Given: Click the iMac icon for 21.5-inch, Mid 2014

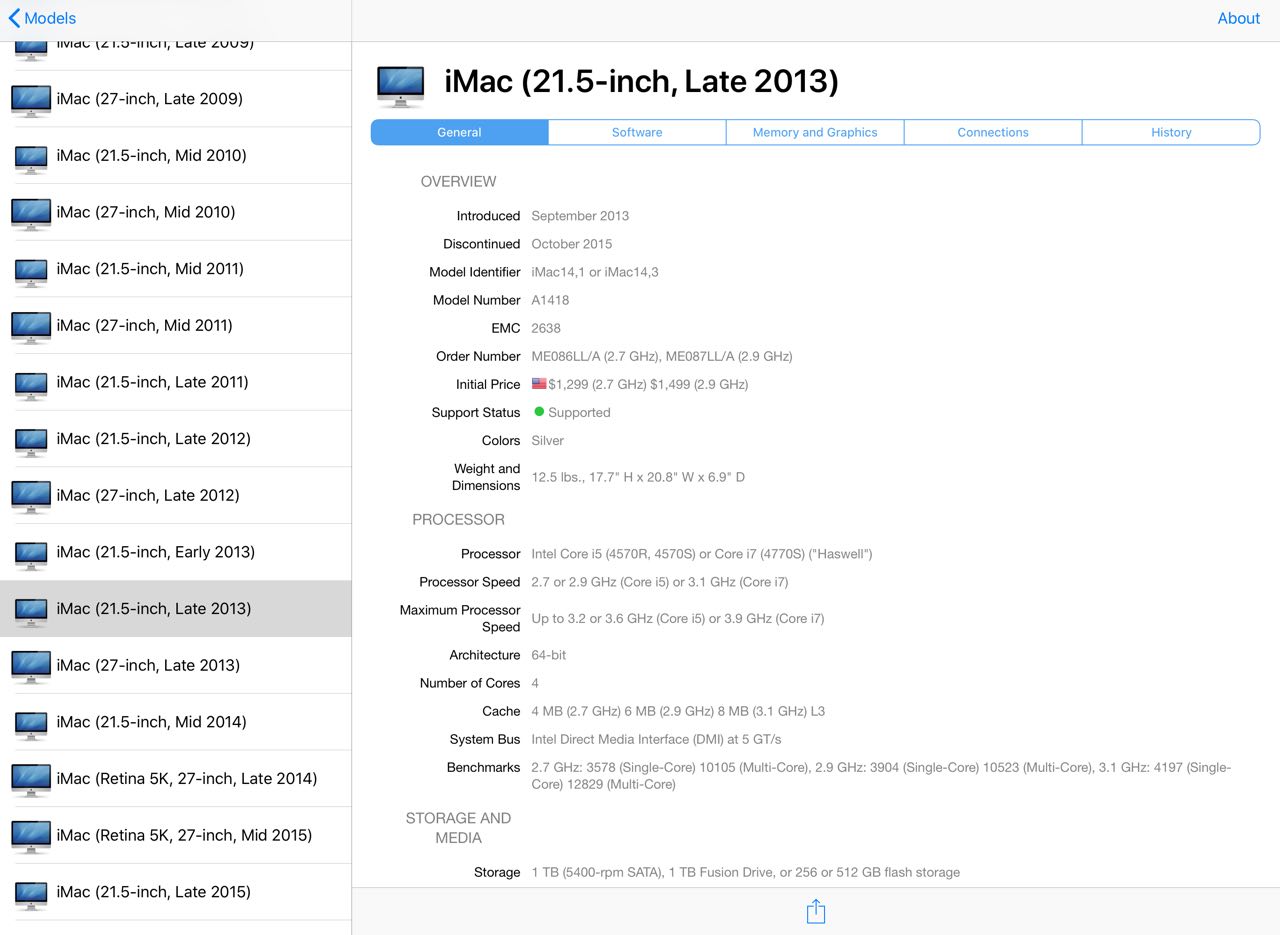Looking at the screenshot, I should [x=31, y=725].
